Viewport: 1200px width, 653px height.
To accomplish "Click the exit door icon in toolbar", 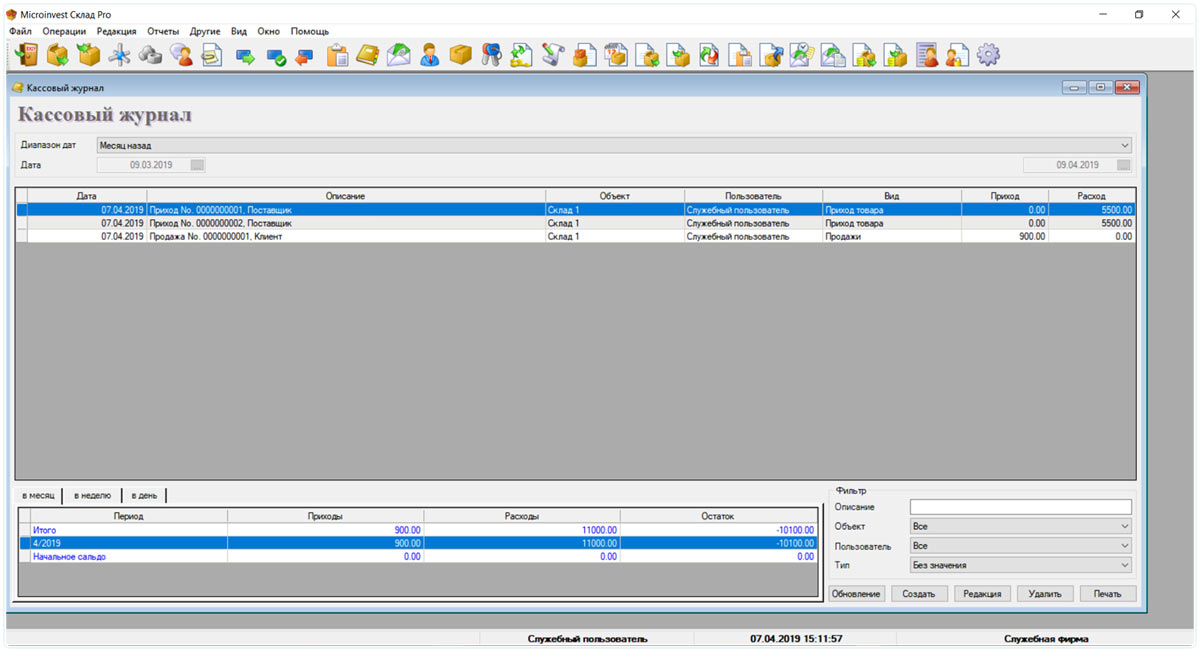I will click(x=27, y=55).
